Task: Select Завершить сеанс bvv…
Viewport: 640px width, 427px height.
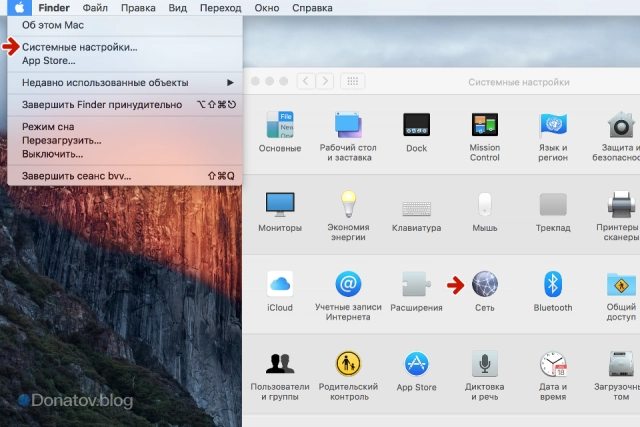Action: click(125, 176)
